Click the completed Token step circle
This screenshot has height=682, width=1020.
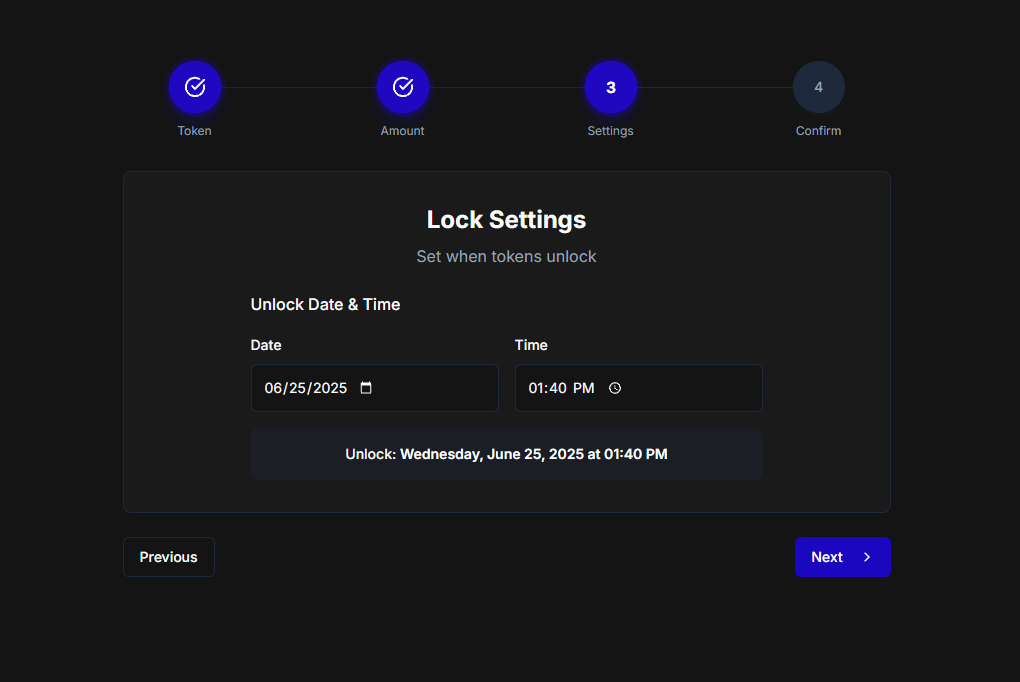(x=195, y=87)
